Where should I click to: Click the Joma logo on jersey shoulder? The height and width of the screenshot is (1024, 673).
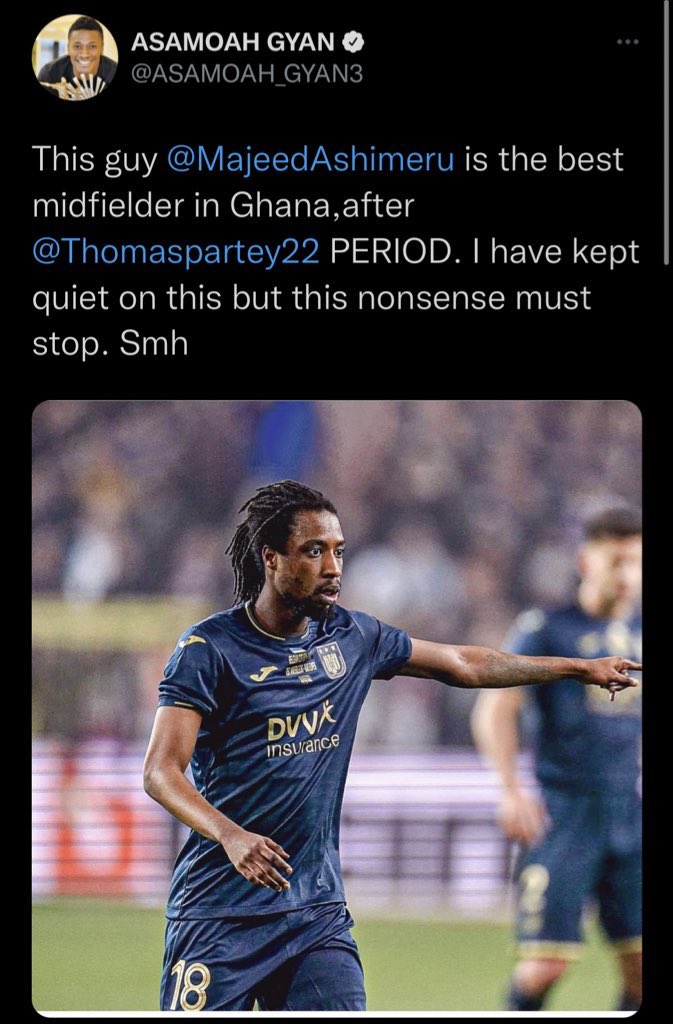pyautogui.click(x=191, y=642)
